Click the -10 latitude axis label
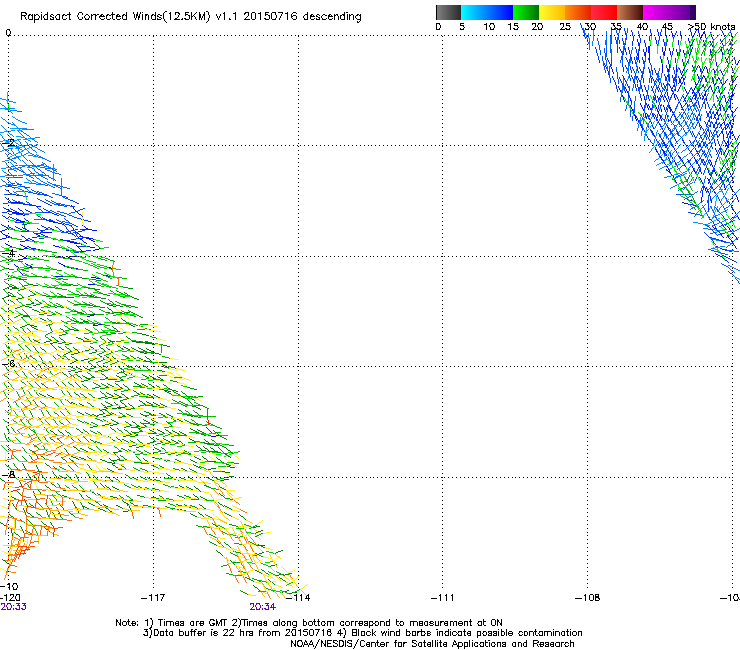740x650 pixels. coord(9,586)
